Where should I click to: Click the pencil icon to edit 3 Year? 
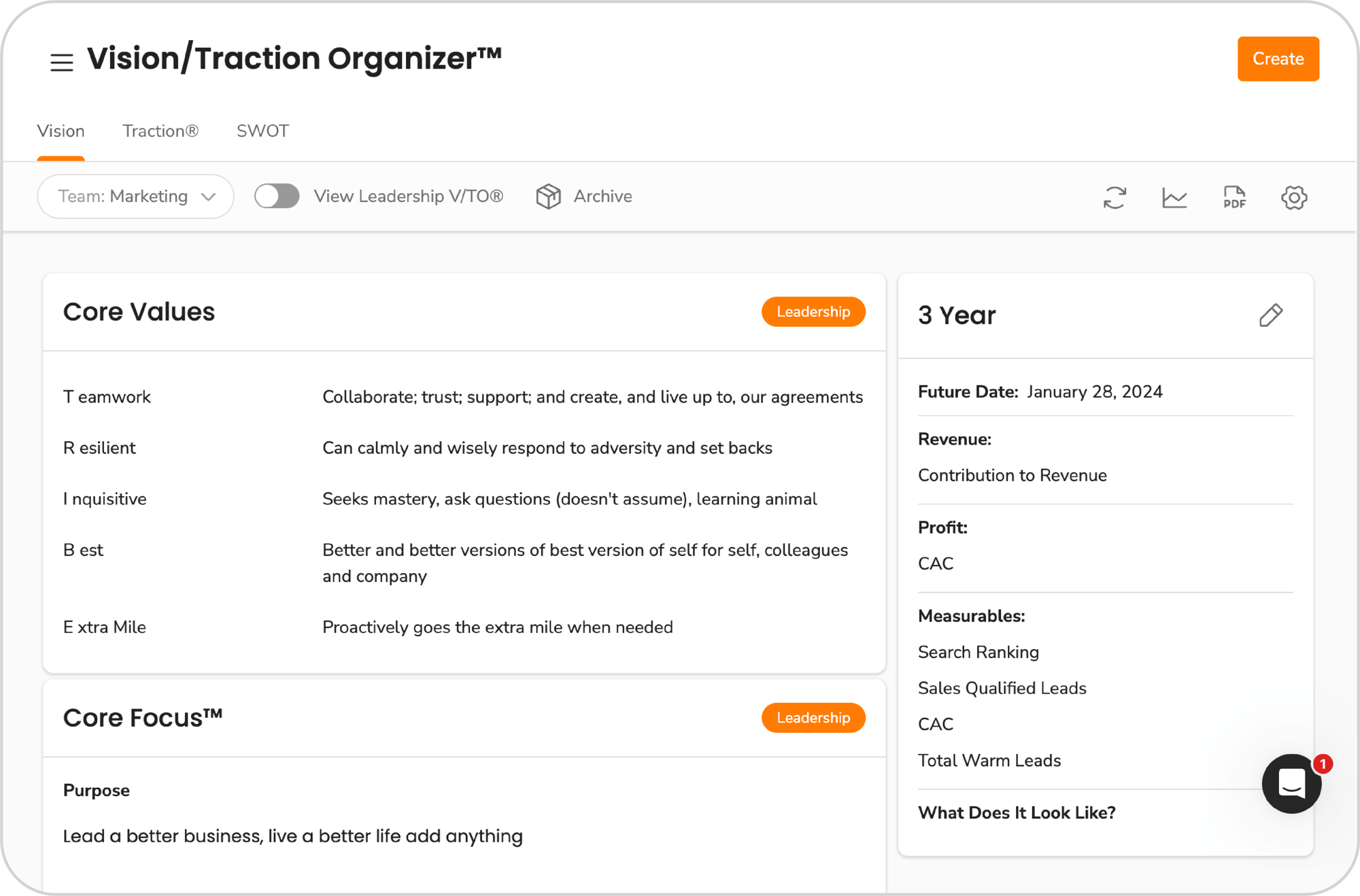coord(1271,315)
